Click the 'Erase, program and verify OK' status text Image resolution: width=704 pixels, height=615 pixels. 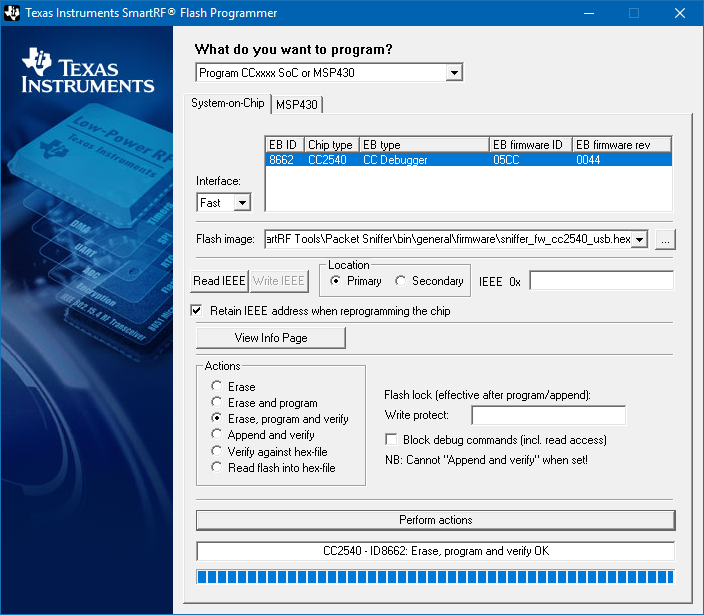(480, 551)
